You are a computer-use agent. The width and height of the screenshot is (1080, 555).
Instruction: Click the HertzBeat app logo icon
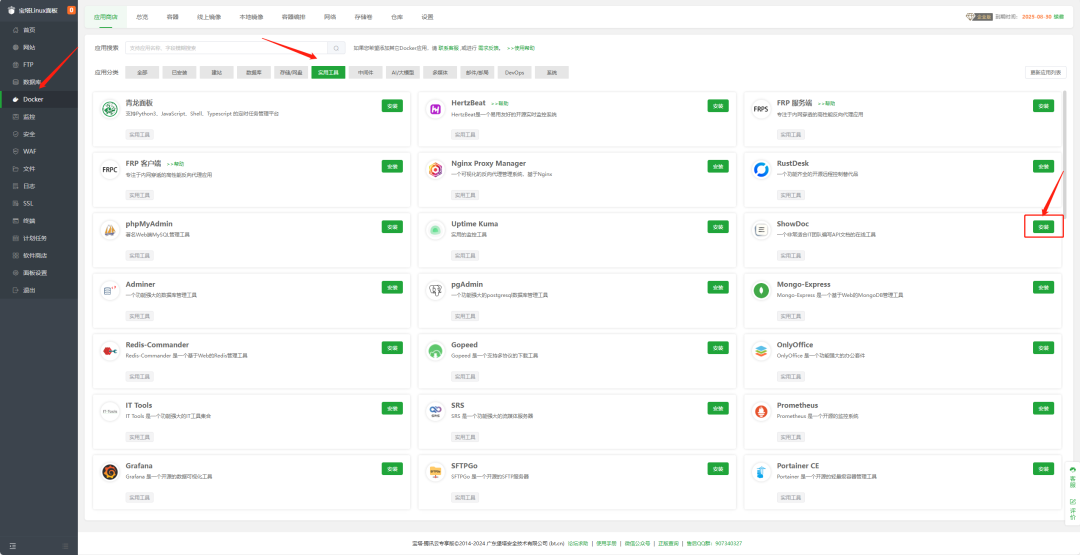pyautogui.click(x=435, y=109)
